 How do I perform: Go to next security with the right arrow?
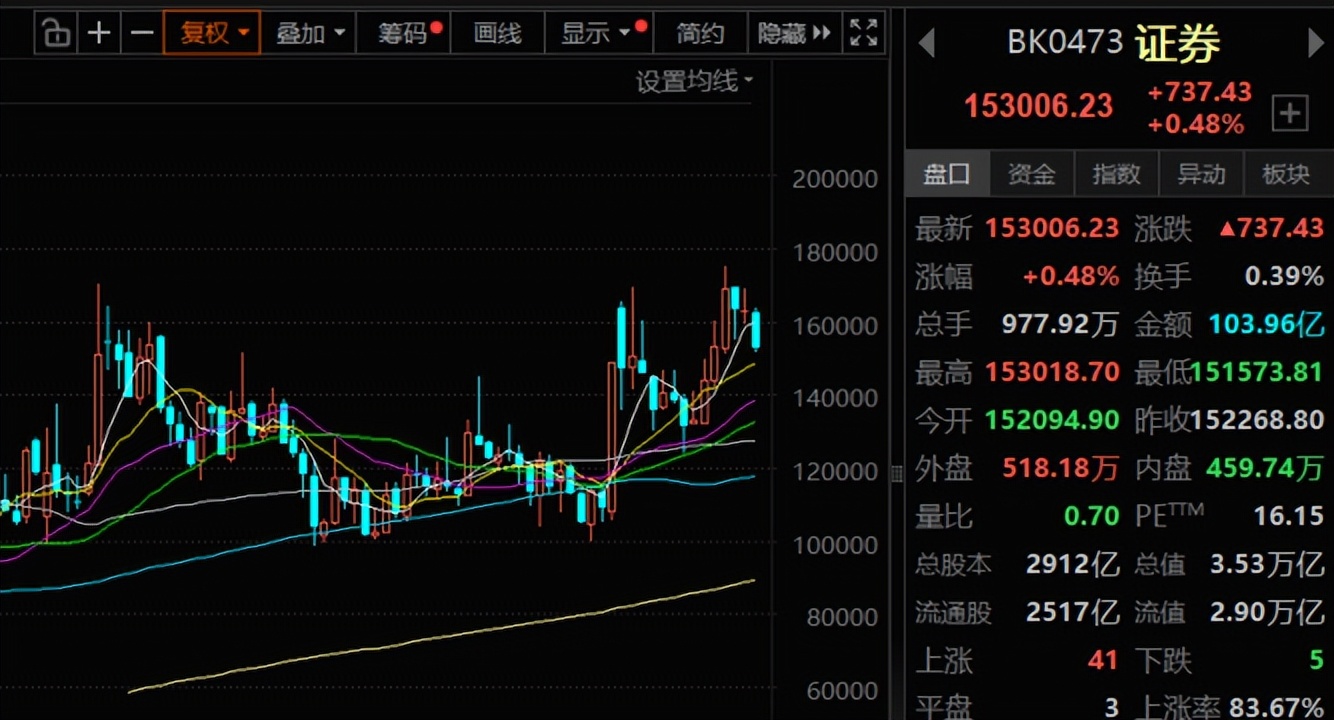point(1315,44)
